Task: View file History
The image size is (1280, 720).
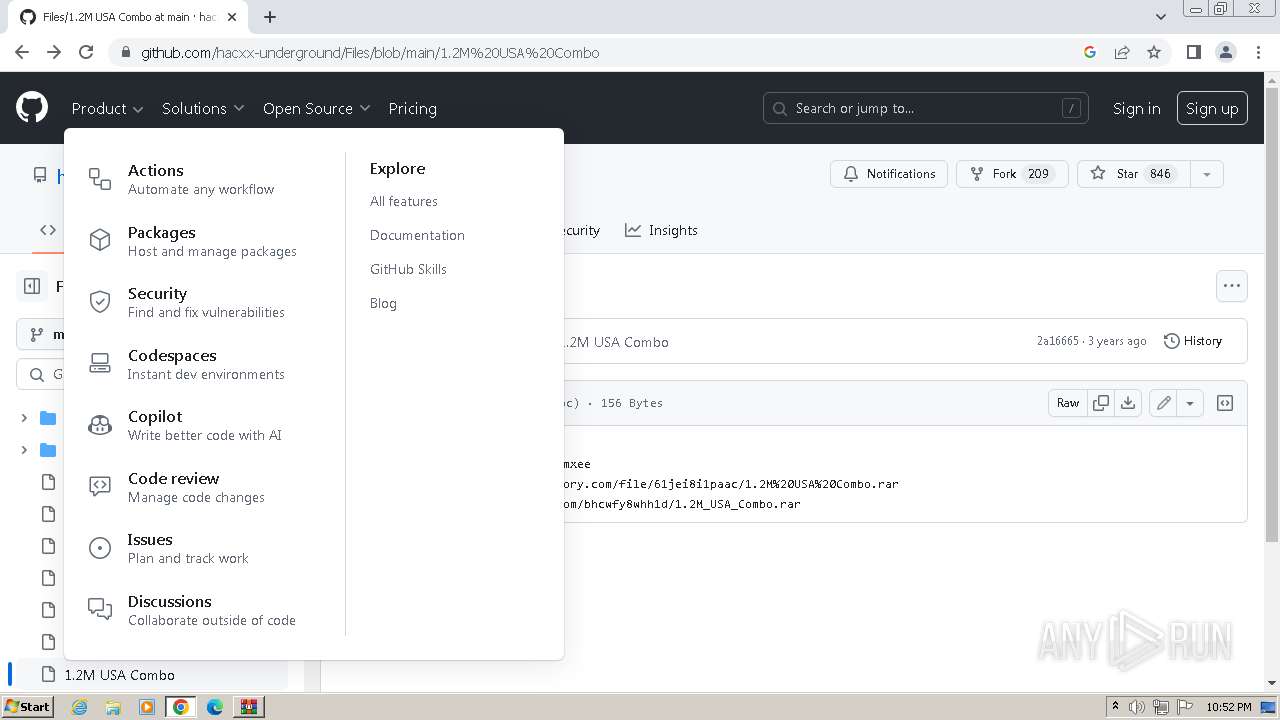Action: click(1193, 341)
